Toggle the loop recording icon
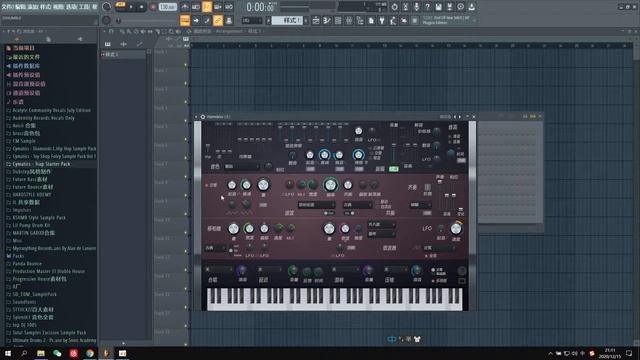The width and height of the screenshot is (640, 360). pyautogui.click(x=229, y=7)
